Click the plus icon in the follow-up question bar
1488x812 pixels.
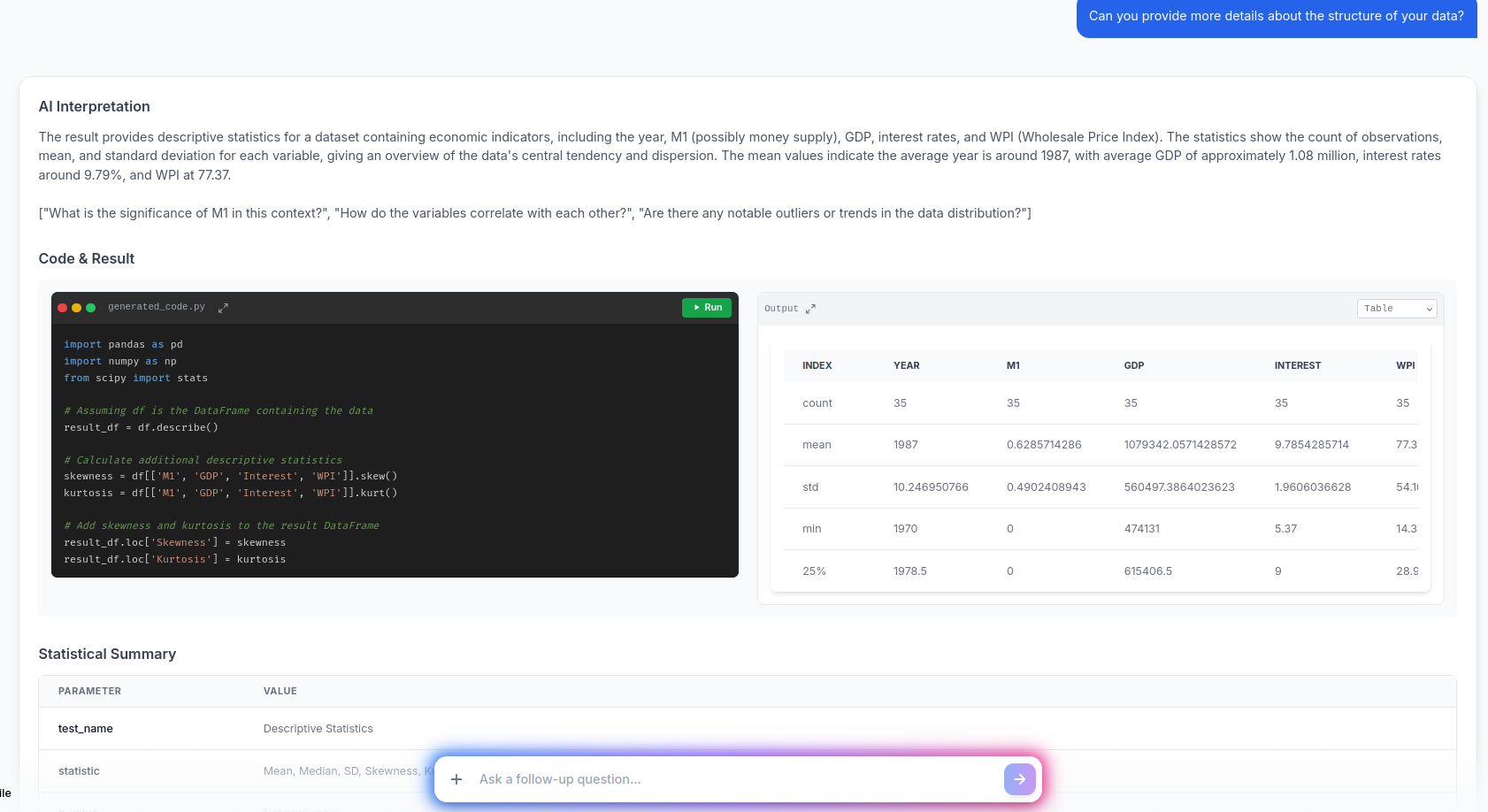456,779
